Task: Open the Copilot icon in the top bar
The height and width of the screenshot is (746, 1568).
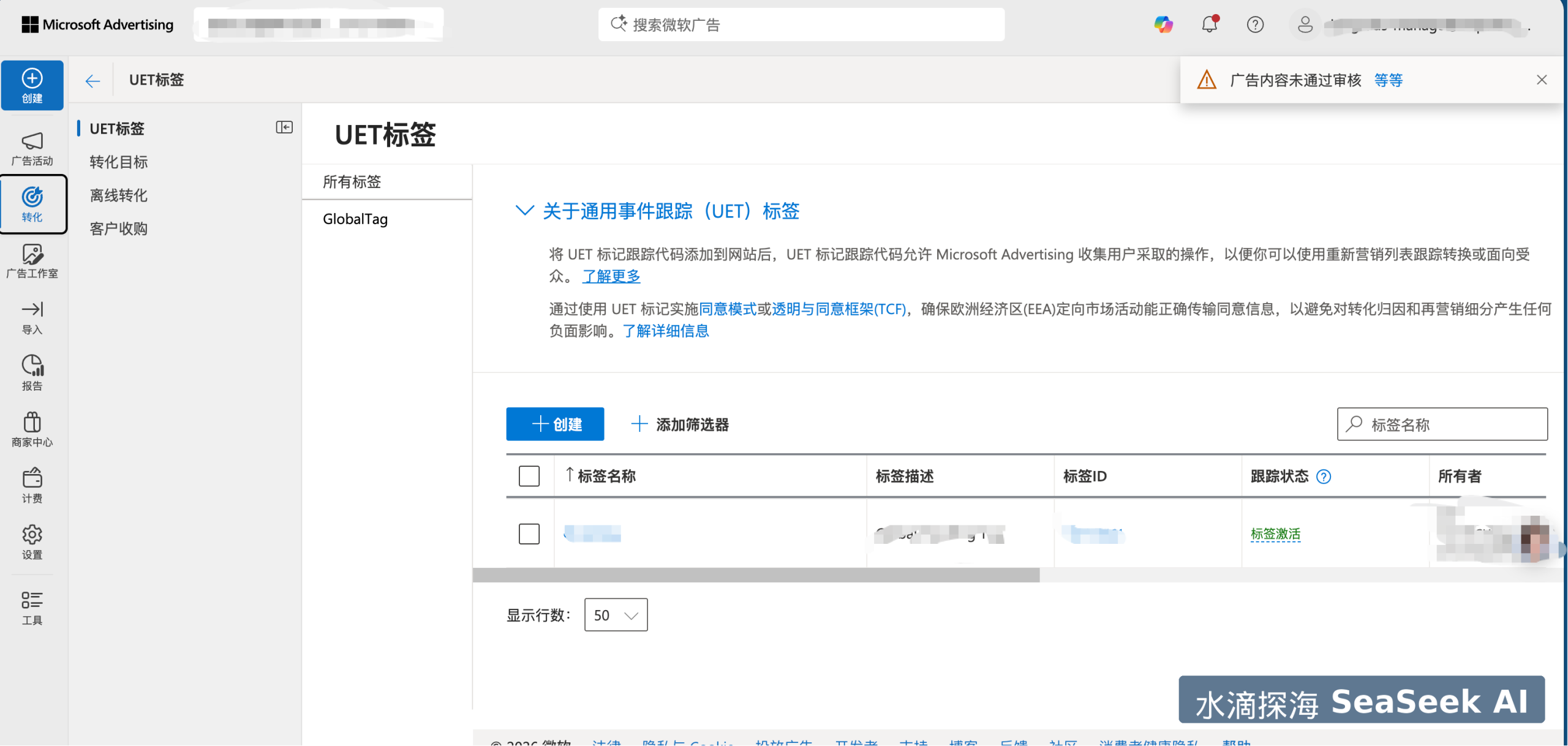Action: click(1163, 24)
